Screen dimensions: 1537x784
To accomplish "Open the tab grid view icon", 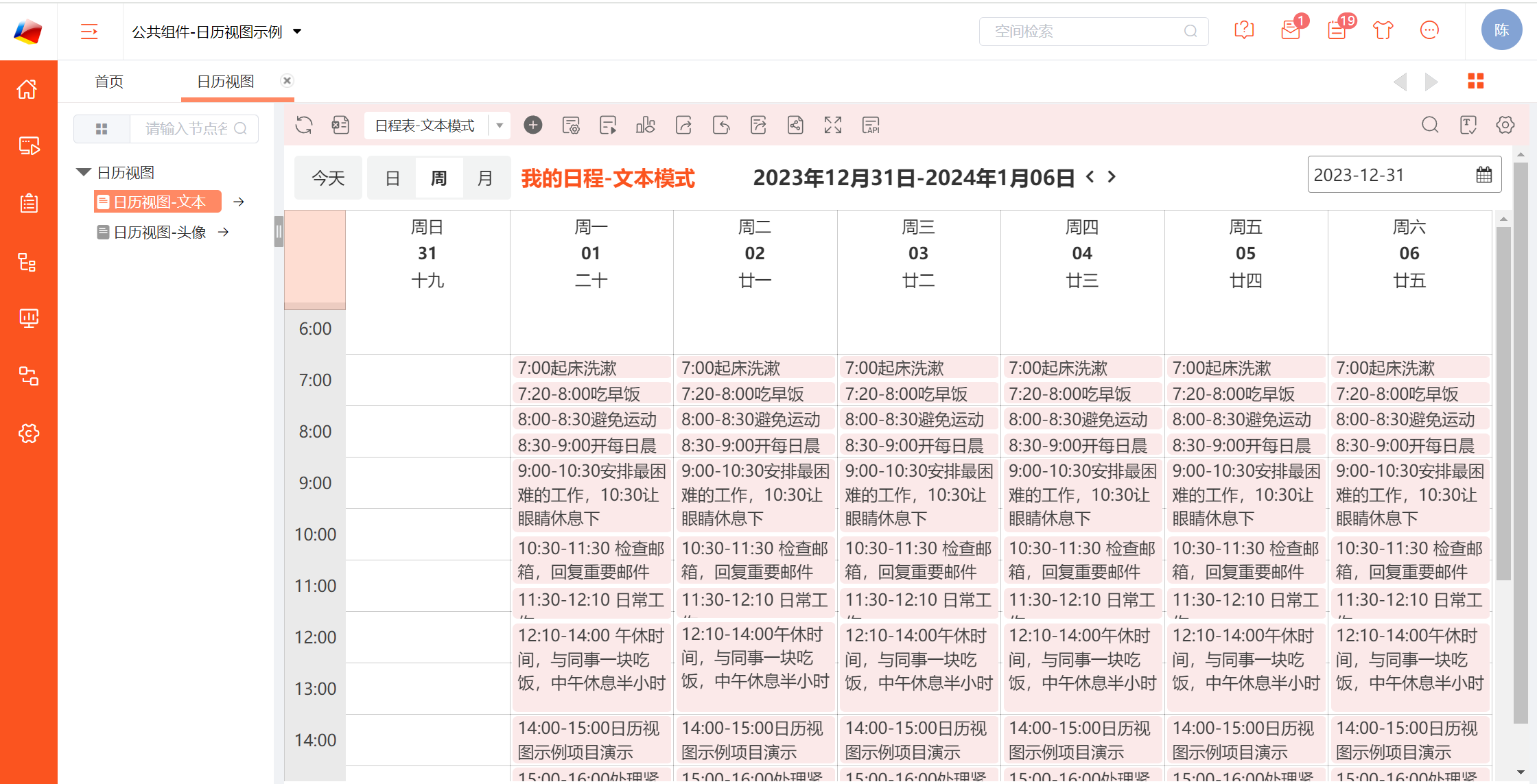I will [1476, 81].
